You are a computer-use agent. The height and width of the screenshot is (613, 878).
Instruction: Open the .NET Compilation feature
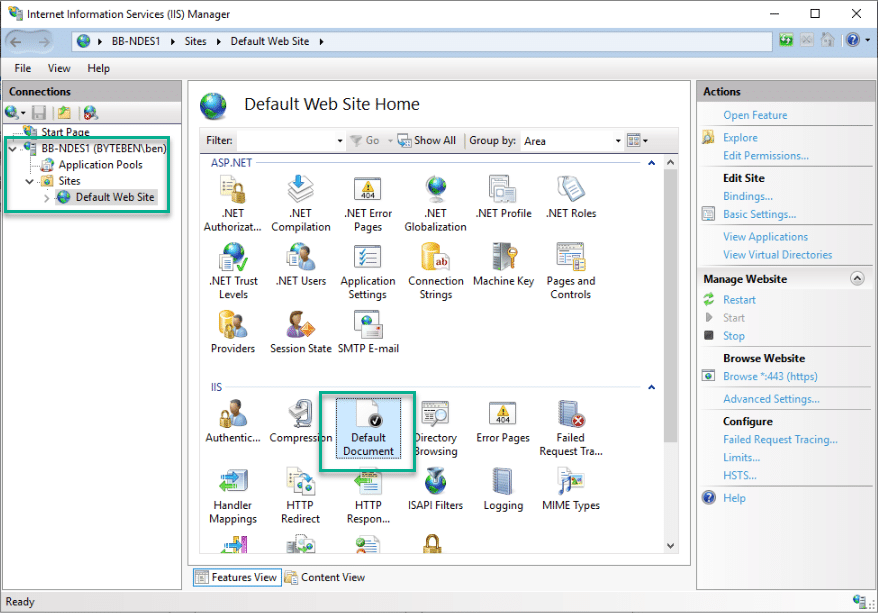[x=301, y=203]
